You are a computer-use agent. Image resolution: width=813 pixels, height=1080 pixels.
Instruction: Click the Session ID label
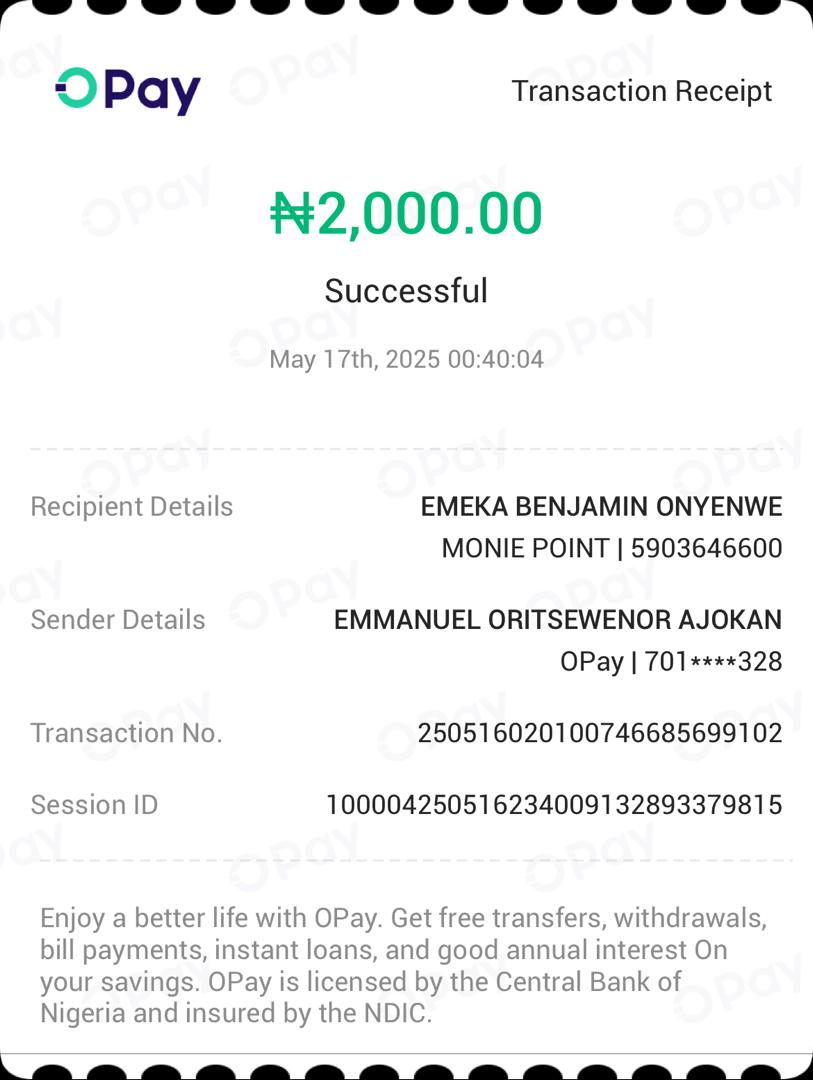coord(95,805)
